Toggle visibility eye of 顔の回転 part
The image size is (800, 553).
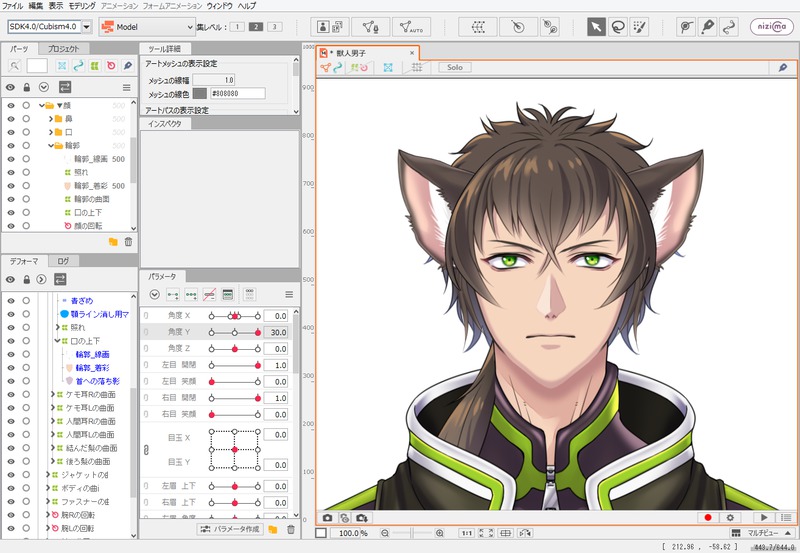coord(11,225)
